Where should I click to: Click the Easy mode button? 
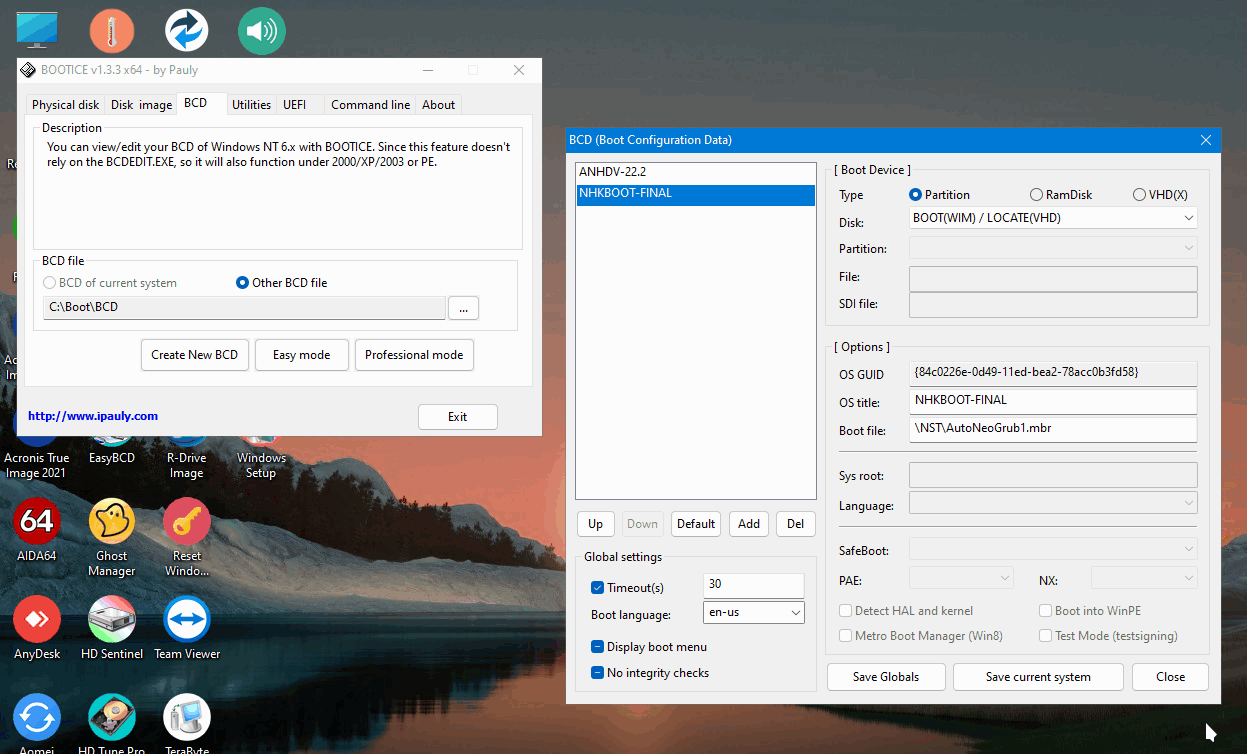tap(302, 355)
